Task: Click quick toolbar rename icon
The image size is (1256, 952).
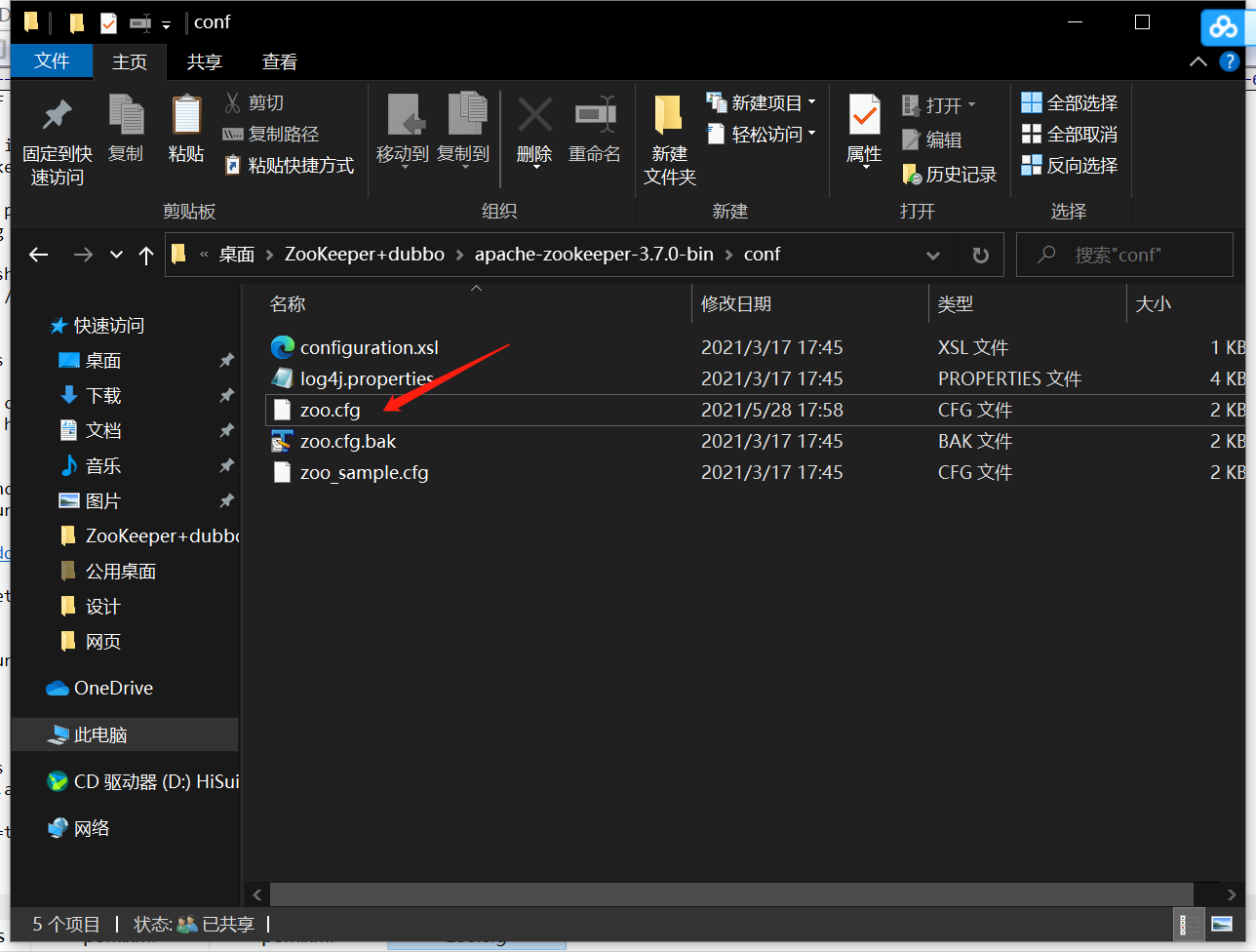Action: 140,22
